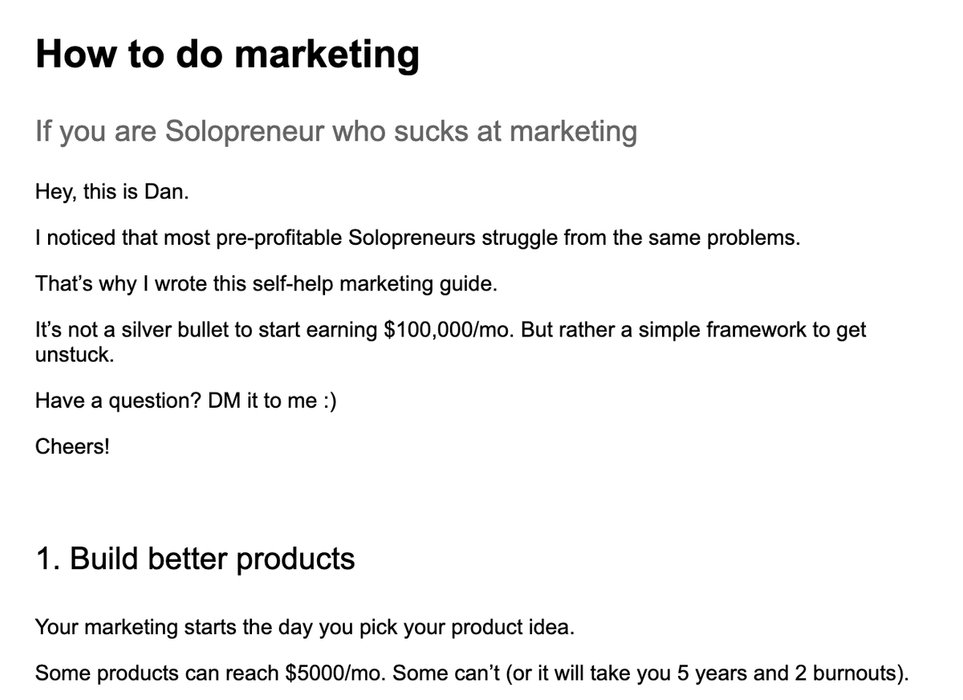Click the "Your marketing starts the day" sentence
This screenshot has width=963, height=700.
pos(305,628)
